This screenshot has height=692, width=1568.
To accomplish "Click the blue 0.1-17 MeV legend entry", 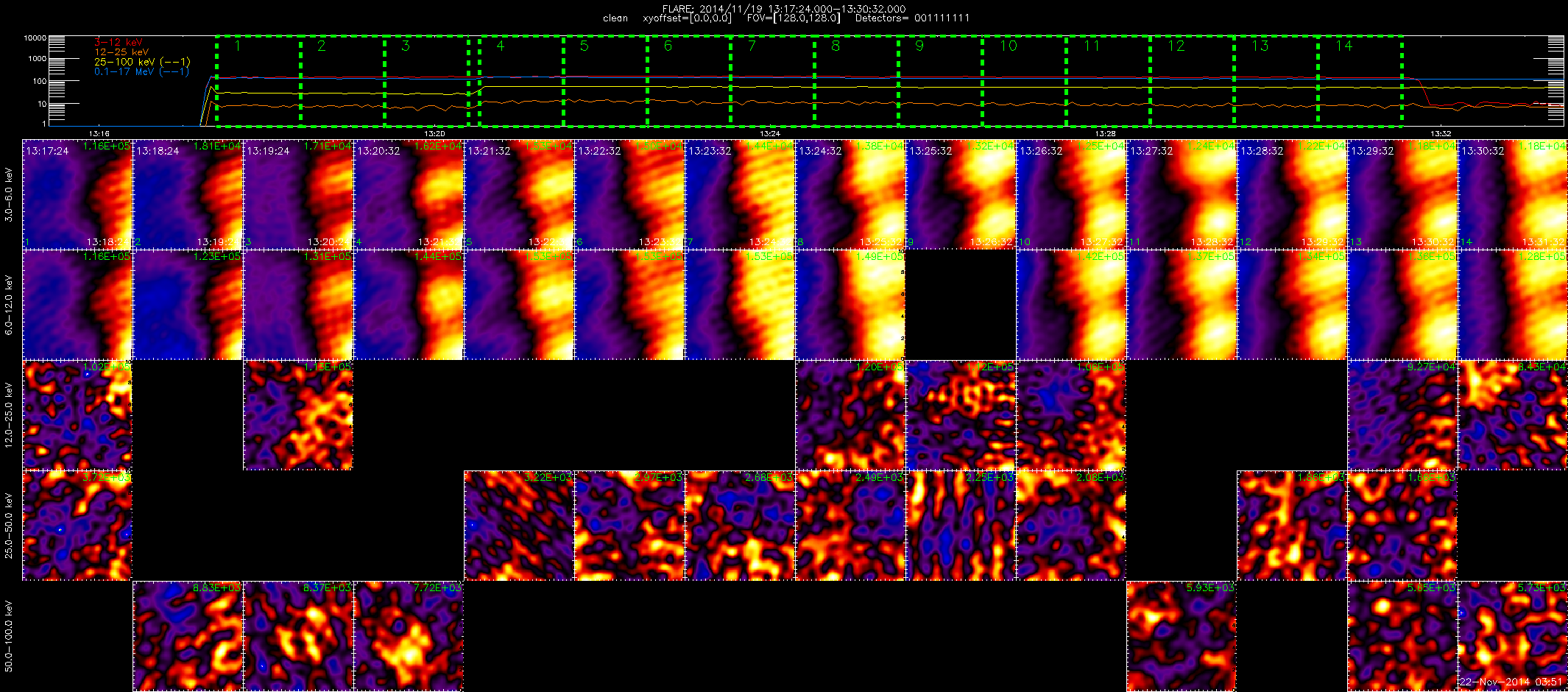I will pos(142,71).
